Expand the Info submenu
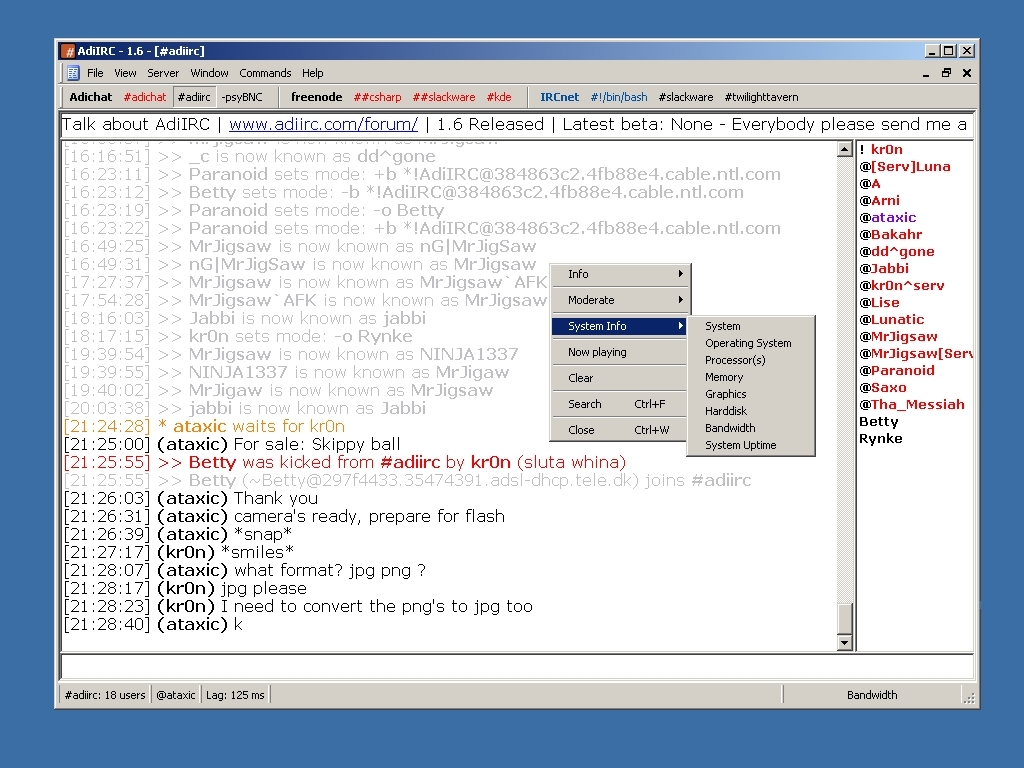This screenshot has width=1024, height=768. click(x=621, y=274)
